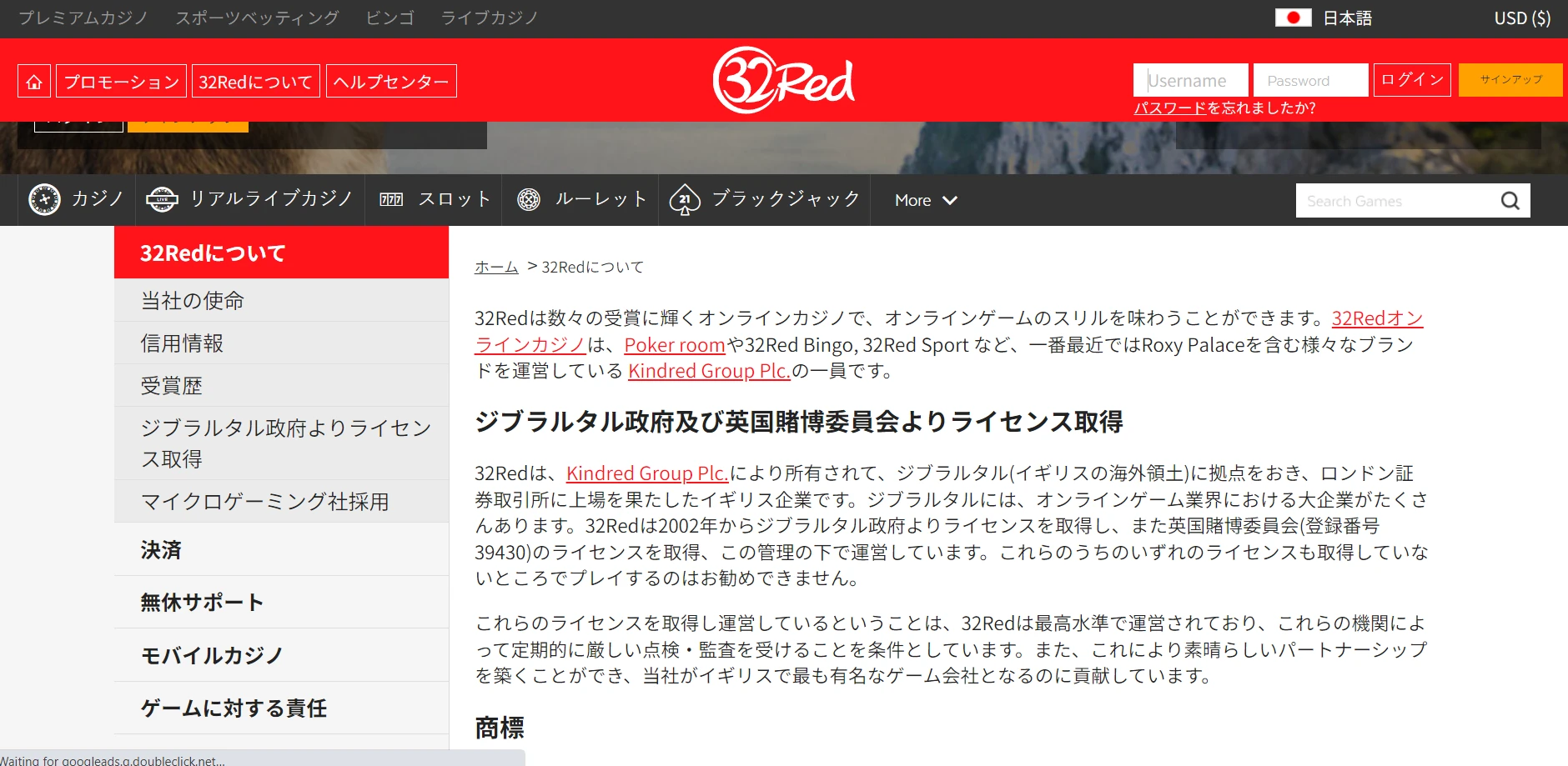Open ライブカジノ in the top bar
Image resolution: width=1568 pixels, height=766 pixels.
490,18
